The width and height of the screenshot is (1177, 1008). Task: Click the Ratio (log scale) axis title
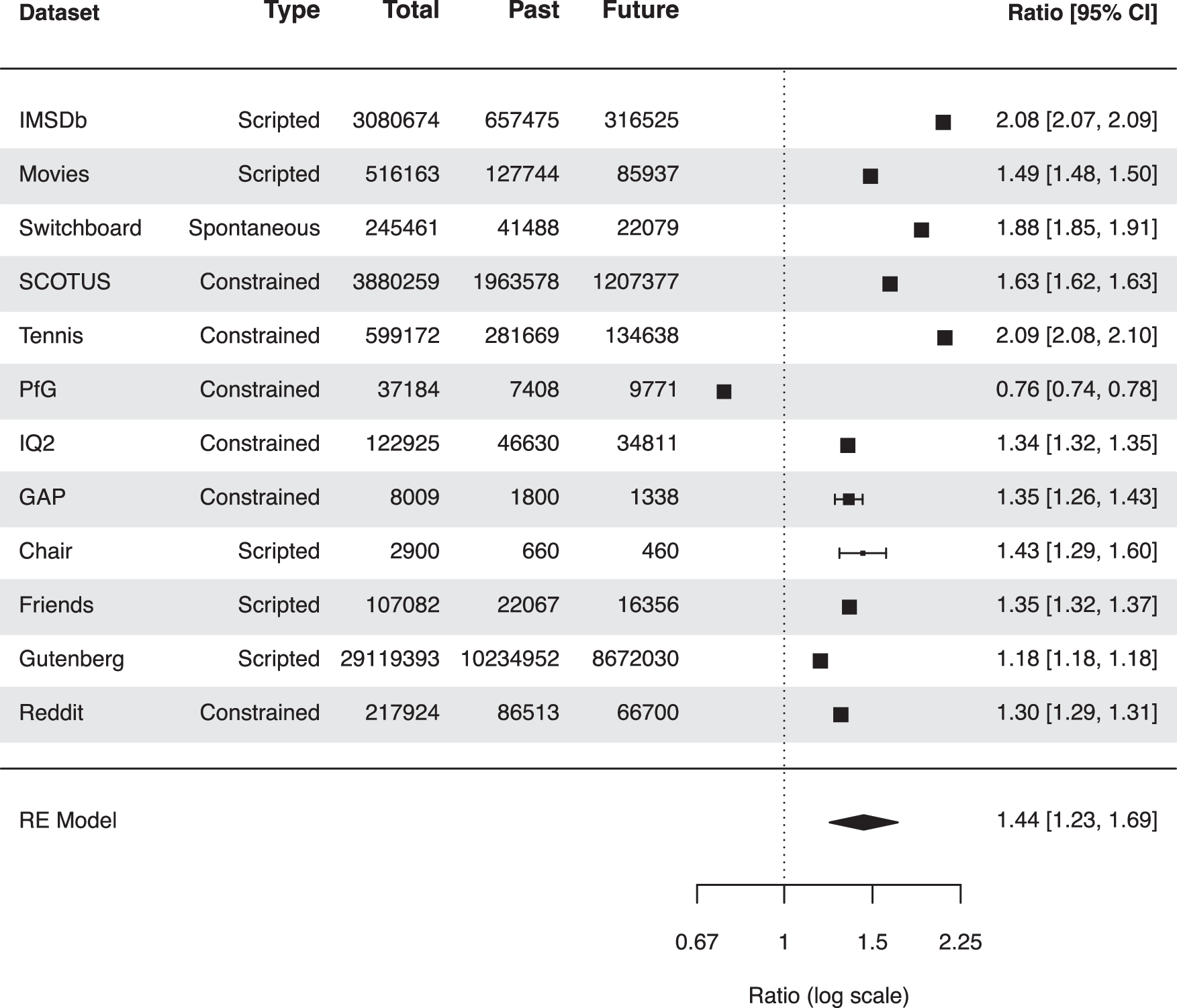tap(829, 995)
